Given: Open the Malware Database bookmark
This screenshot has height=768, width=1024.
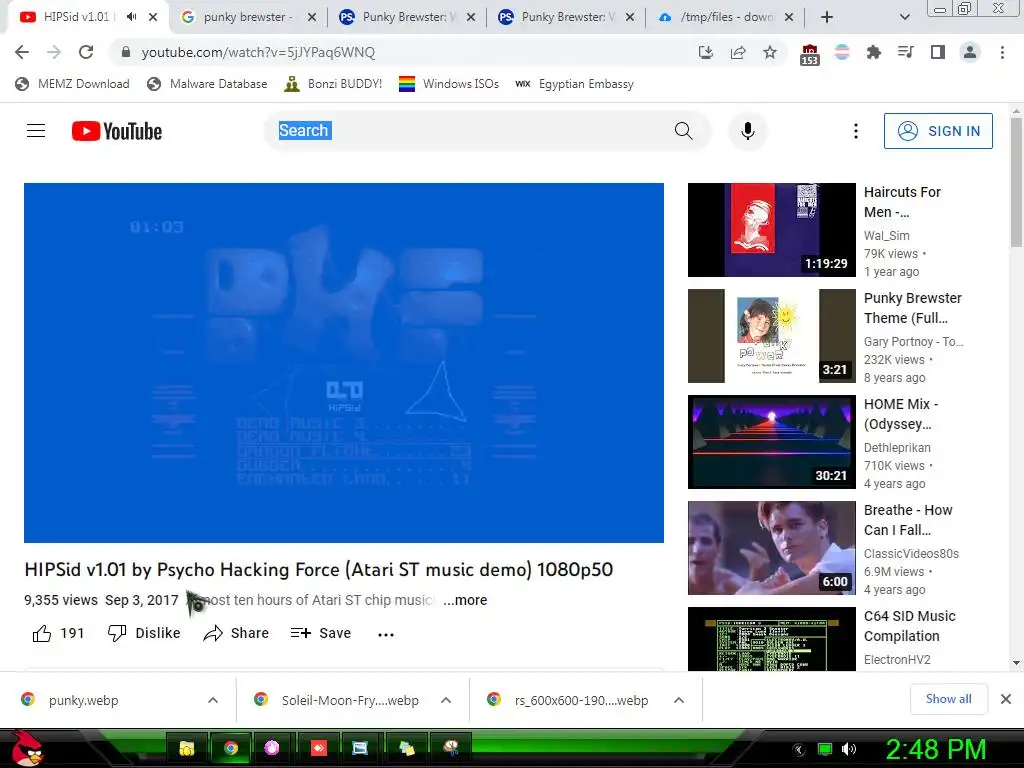Looking at the screenshot, I should [207, 84].
